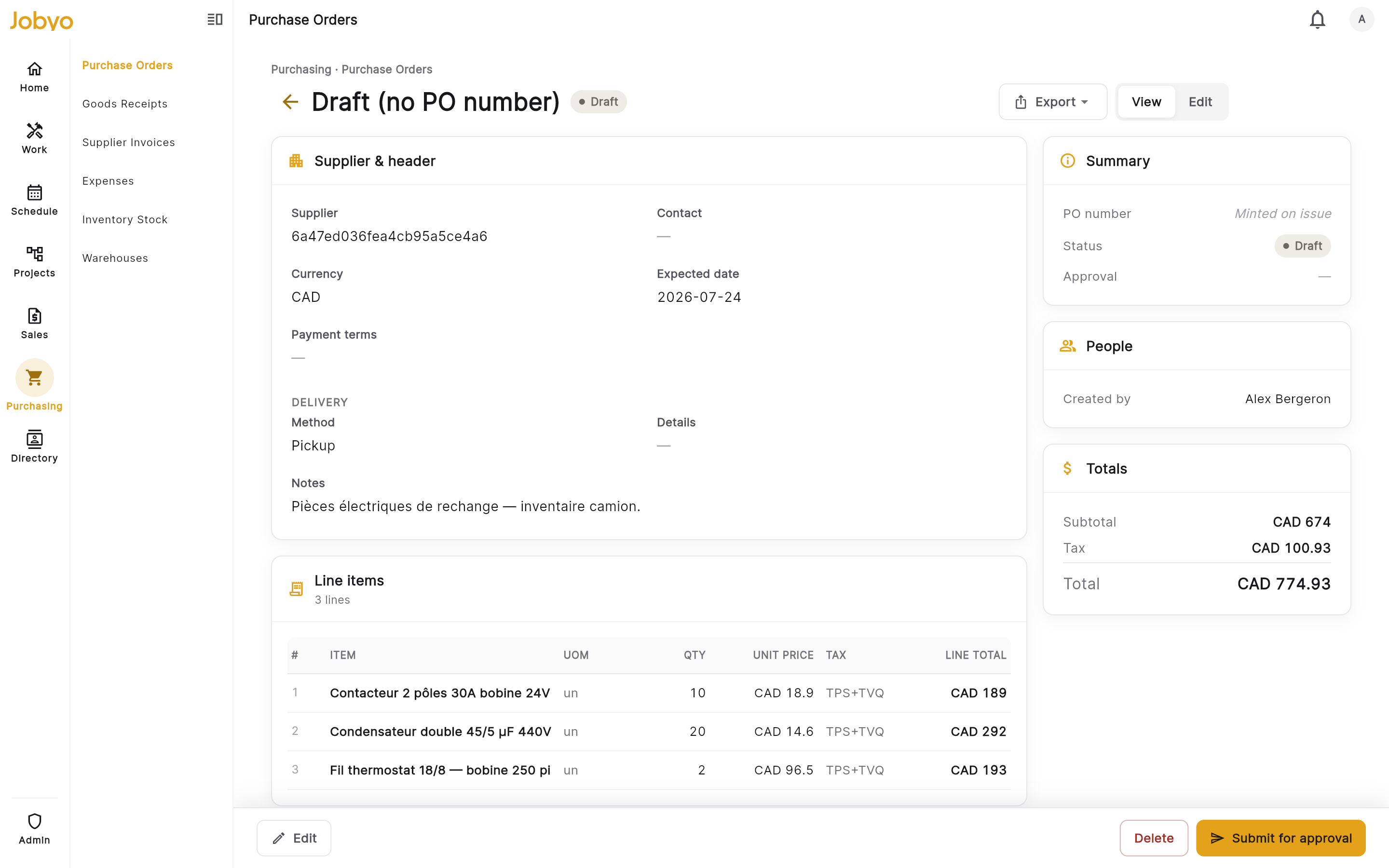
Task: Click tax amount CAD 100.93
Action: pyautogui.click(x=1291, y=548)
